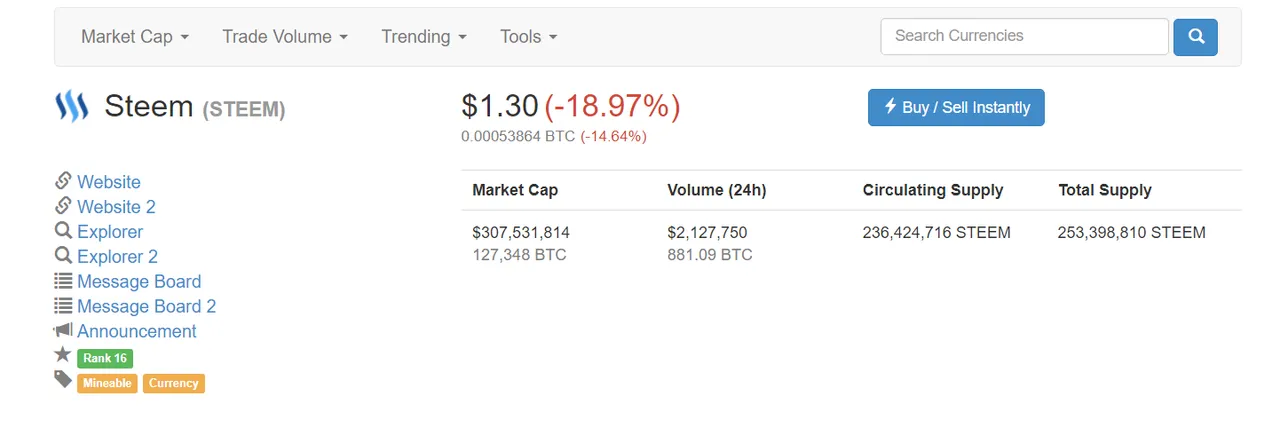
Task: Click the Search Currencies input field
Action: [1024, 36]
